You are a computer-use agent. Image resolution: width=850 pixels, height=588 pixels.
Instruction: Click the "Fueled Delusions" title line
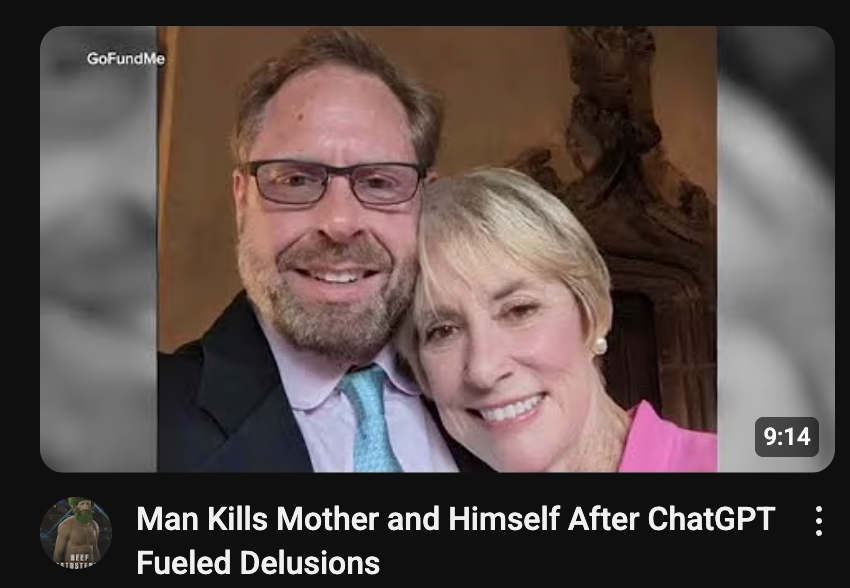[258, 563]
